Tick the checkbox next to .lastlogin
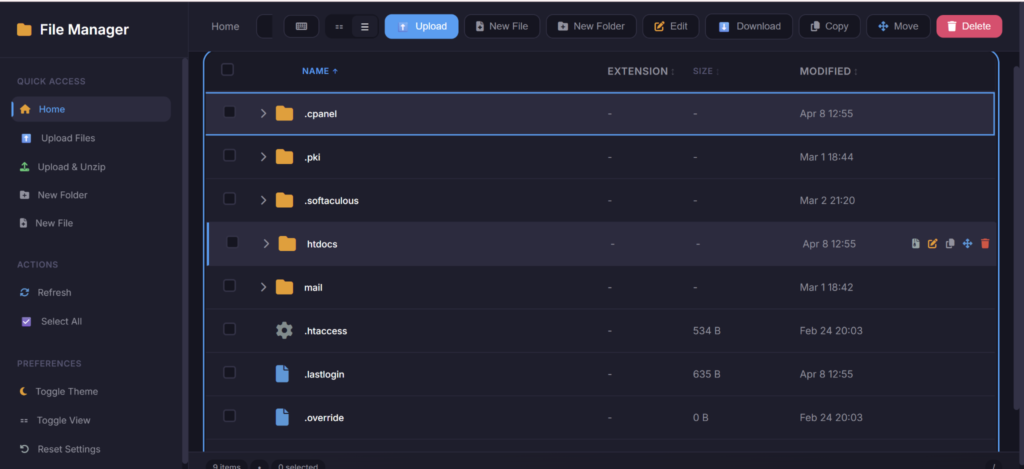The width and height of the screenshot is (1024, 469). pos(229,372)
